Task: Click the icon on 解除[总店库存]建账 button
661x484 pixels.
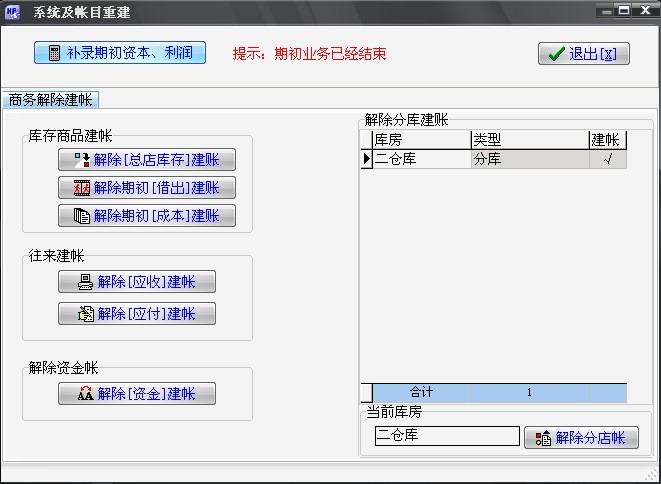Action: click(x=82, y=160)
